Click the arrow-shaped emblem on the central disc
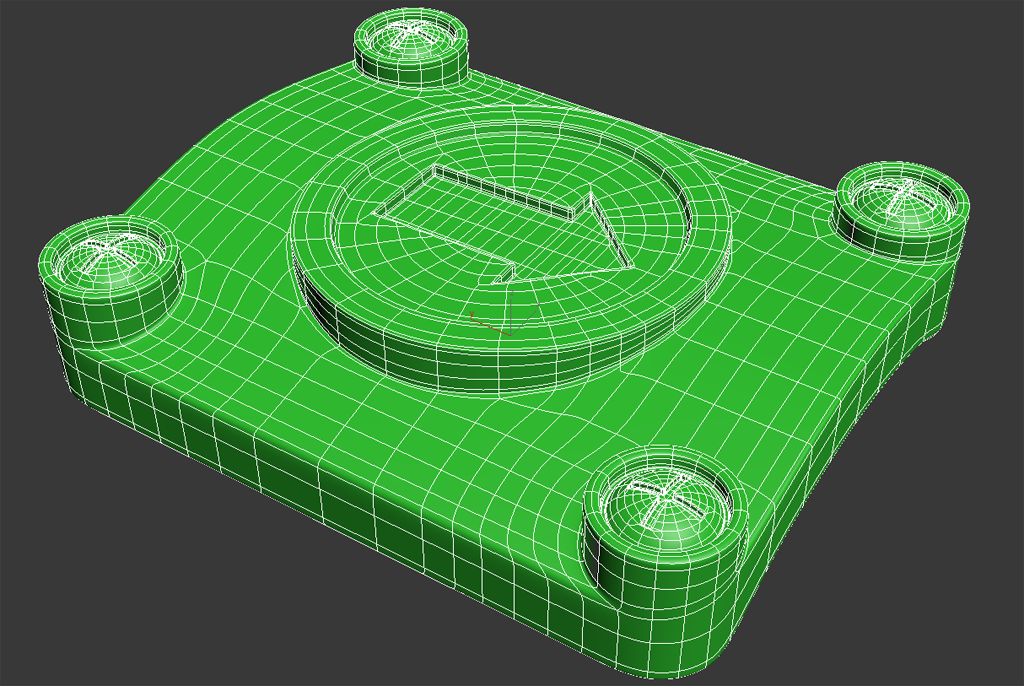The height and width of the screenshot is (686, 1024). (505, 225)
